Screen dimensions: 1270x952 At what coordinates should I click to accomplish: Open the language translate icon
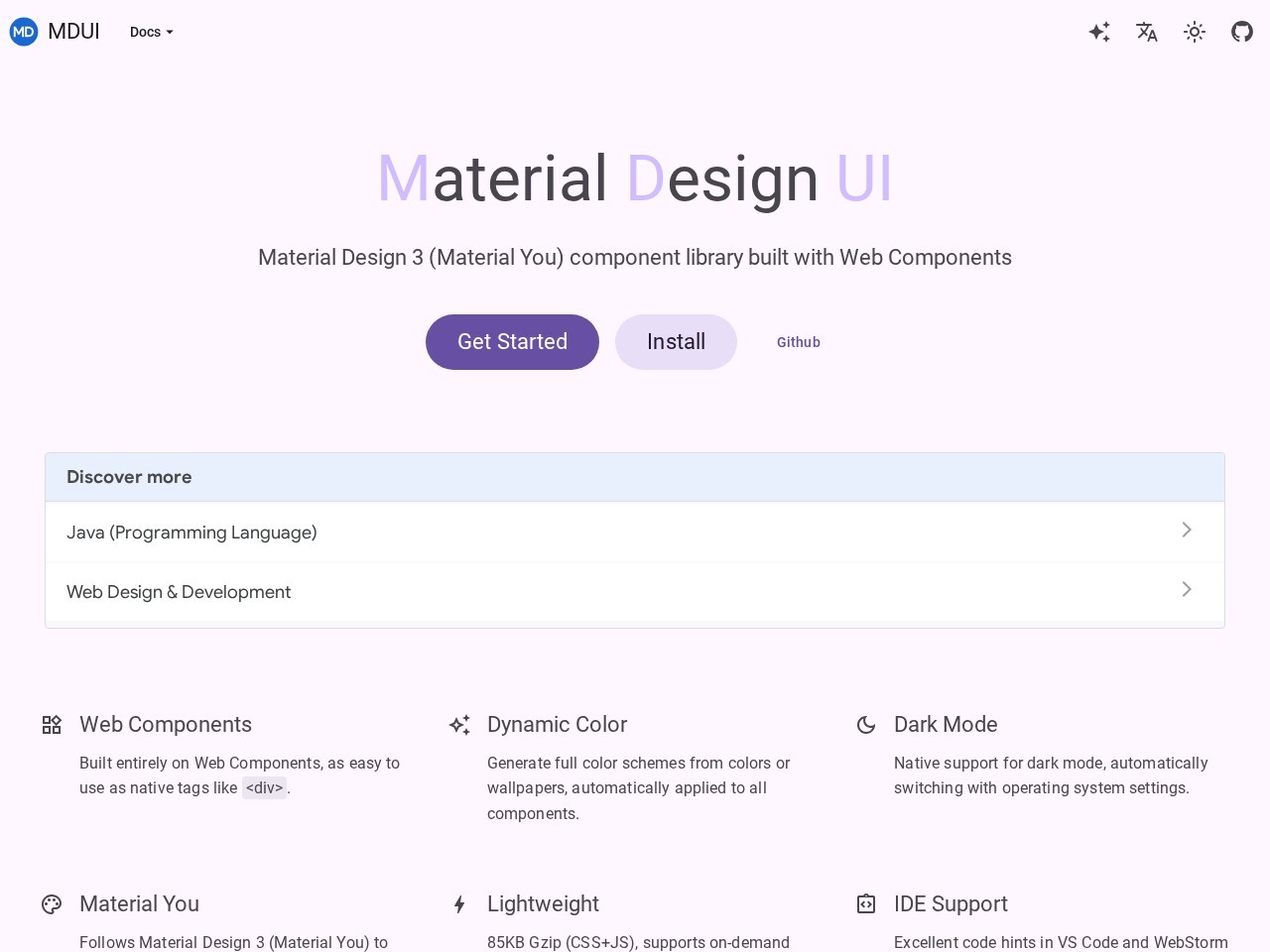click(1147, 32)
